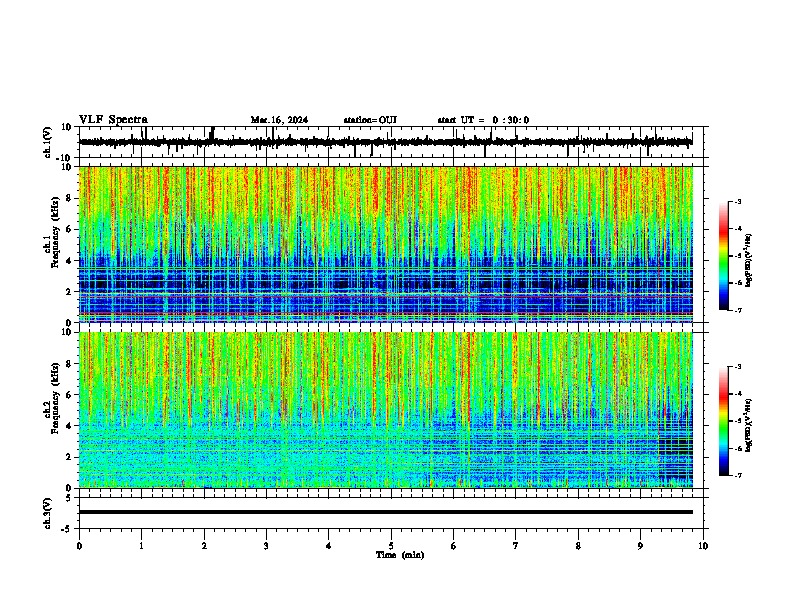Click the "1" tick label on the time axis

click(141, 546)
